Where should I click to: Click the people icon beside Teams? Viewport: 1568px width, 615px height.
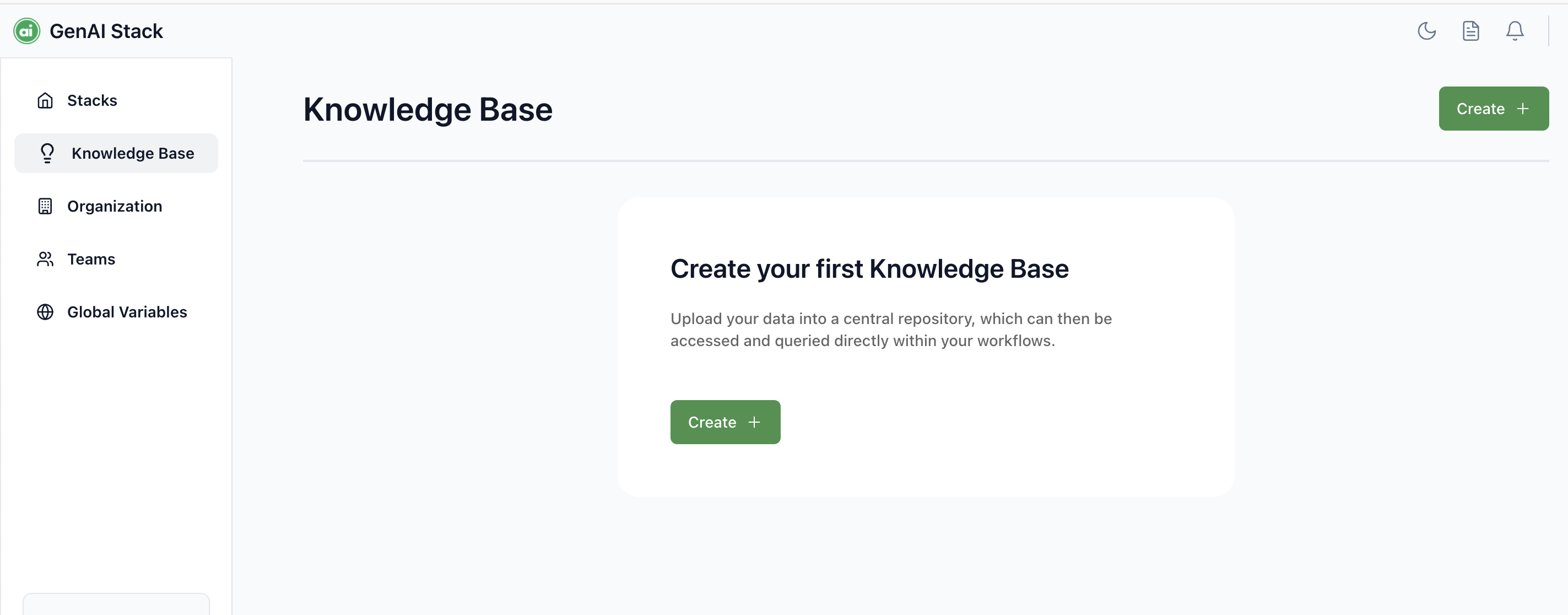tap(45, 260)
